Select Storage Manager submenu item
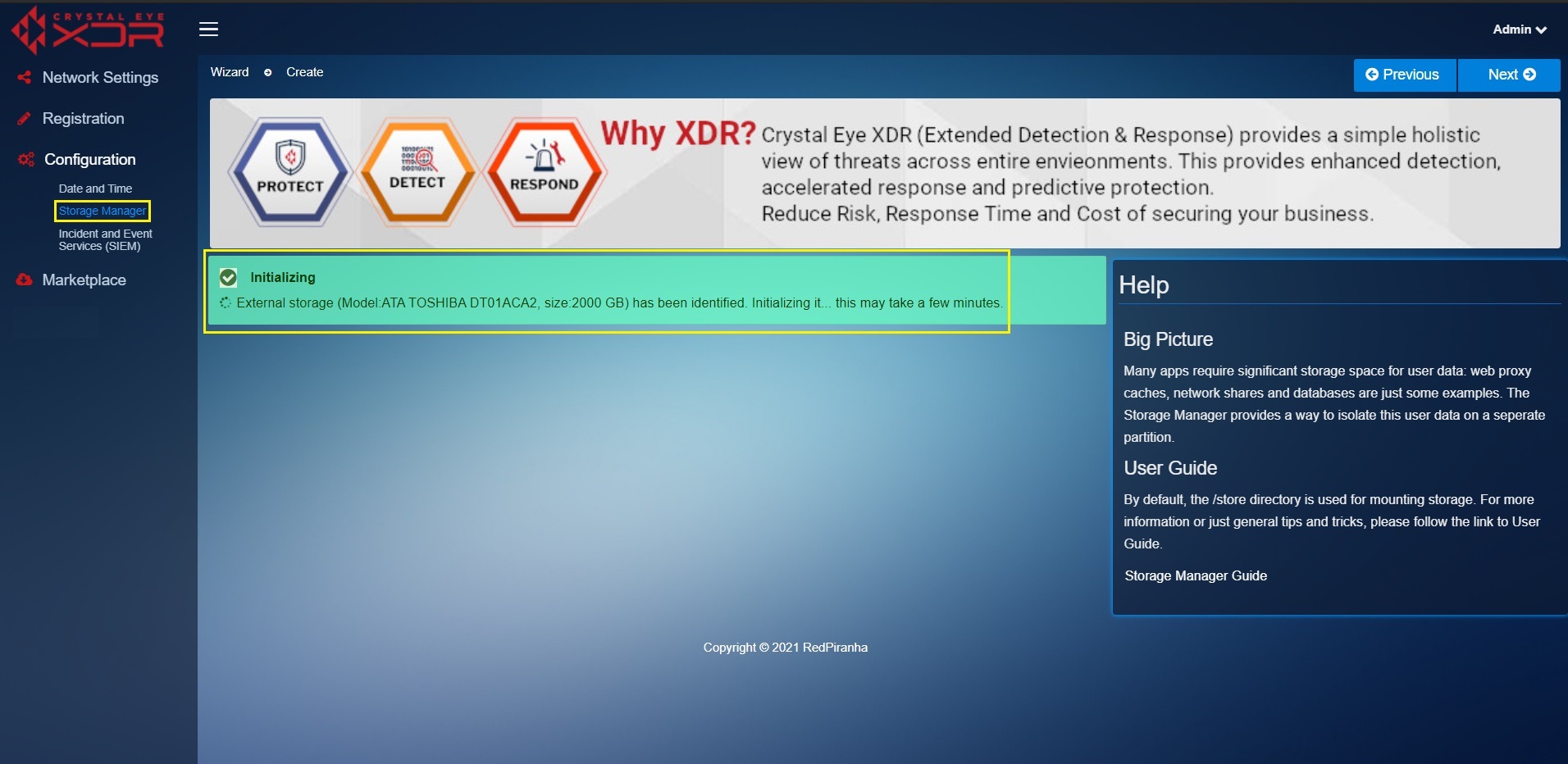Viewport: 1568px width, 764px height. coord(102,211)
